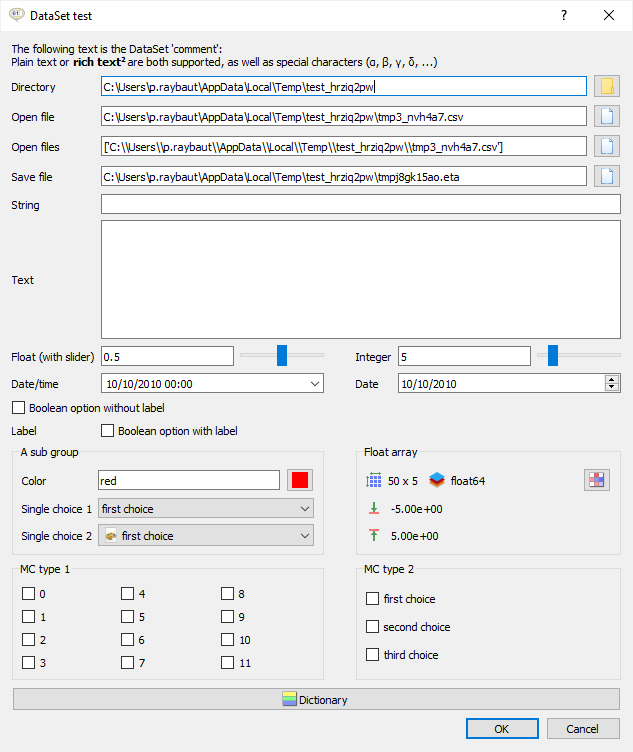Screen dimensions: 633x752
Task: Click the palette icon in Single choice 2
Action: pos(111,536)
